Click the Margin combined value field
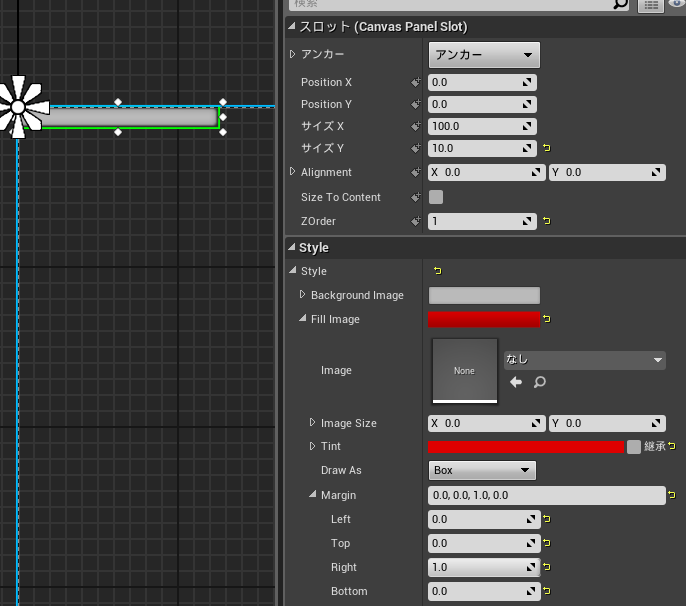The width and height of the screenshot is (686, 606). click(x=546, y=495)
